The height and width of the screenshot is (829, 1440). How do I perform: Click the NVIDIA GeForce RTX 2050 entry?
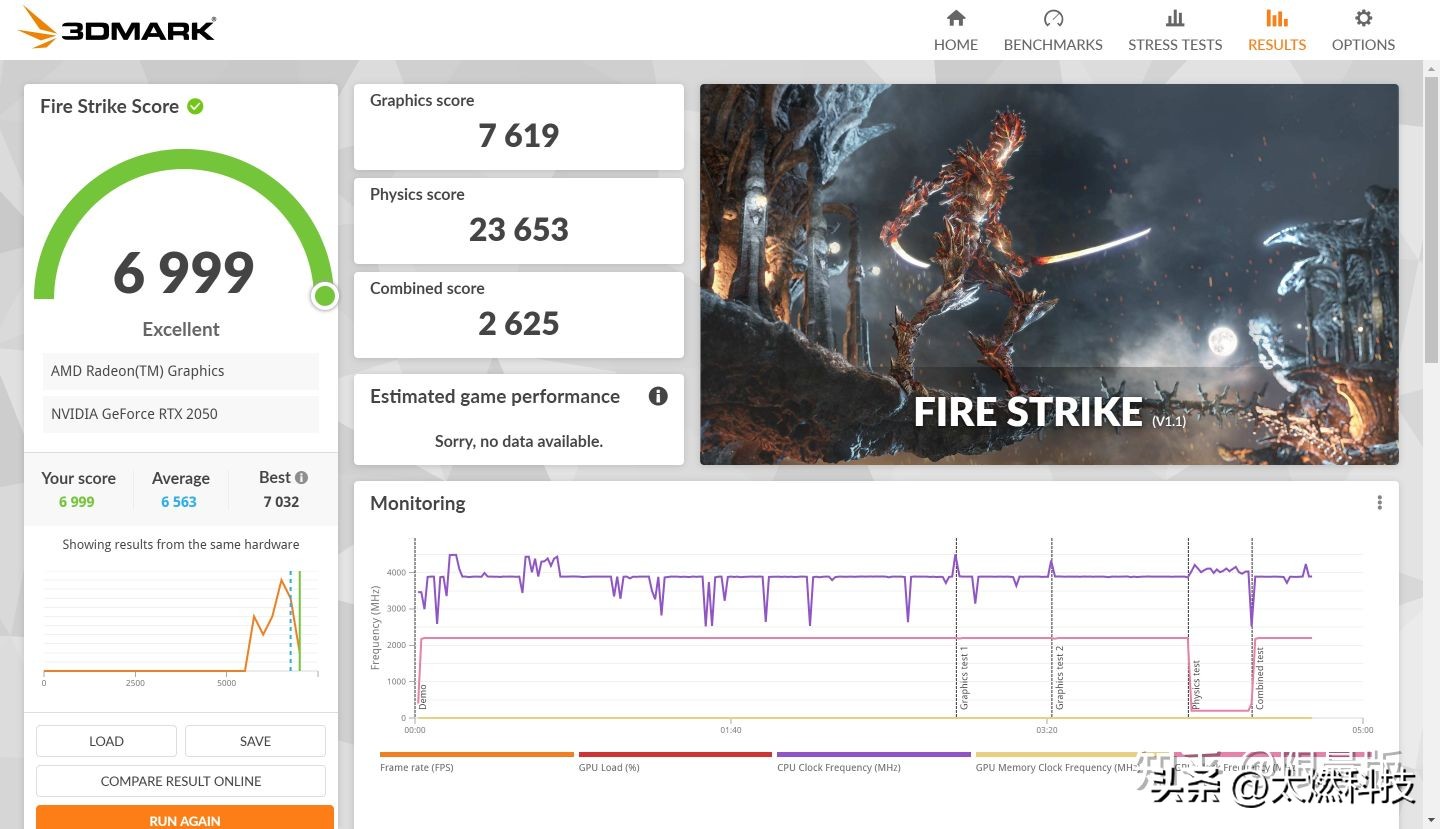pos(181,414)
